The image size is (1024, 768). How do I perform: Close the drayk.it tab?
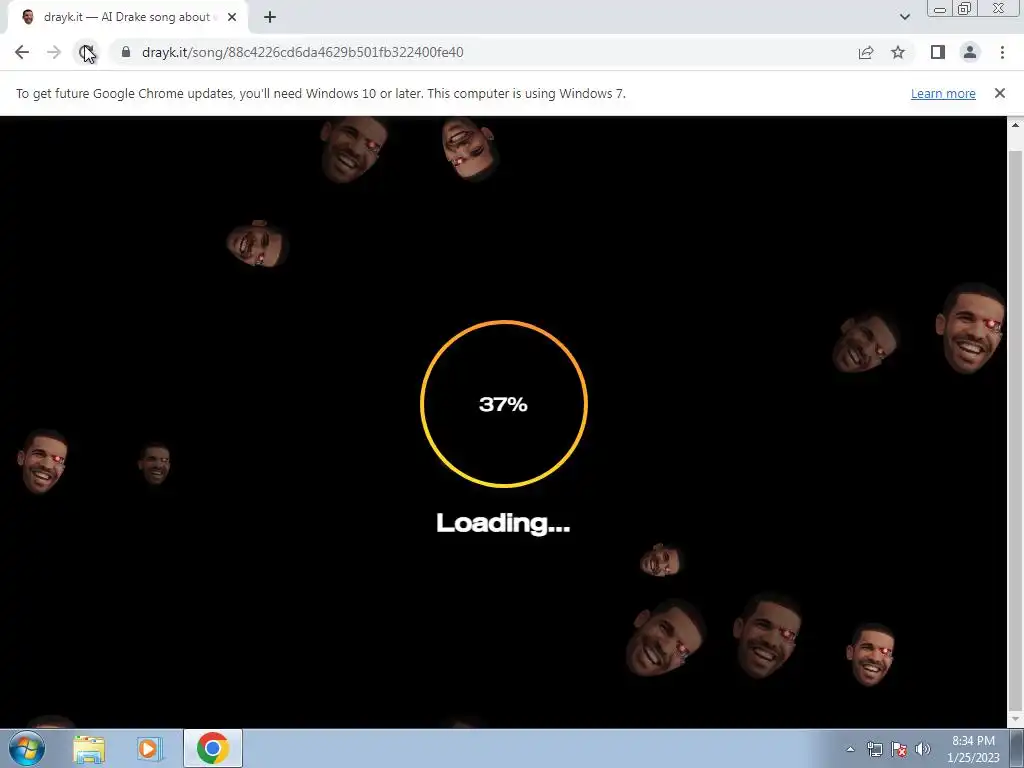(232, 17)
